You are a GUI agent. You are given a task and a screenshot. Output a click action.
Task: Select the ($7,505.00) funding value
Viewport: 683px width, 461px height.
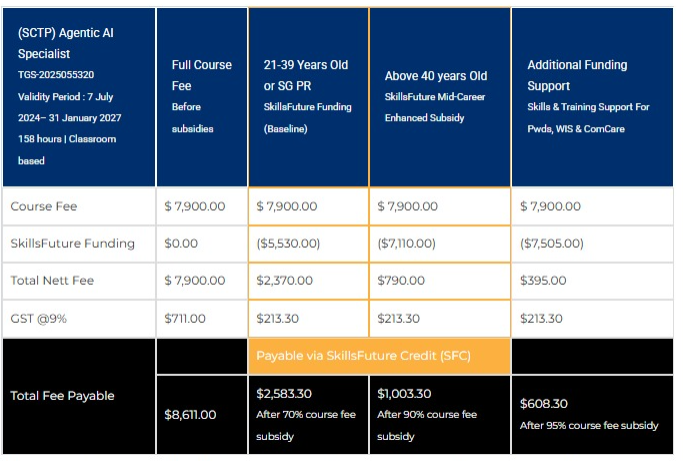552,244
